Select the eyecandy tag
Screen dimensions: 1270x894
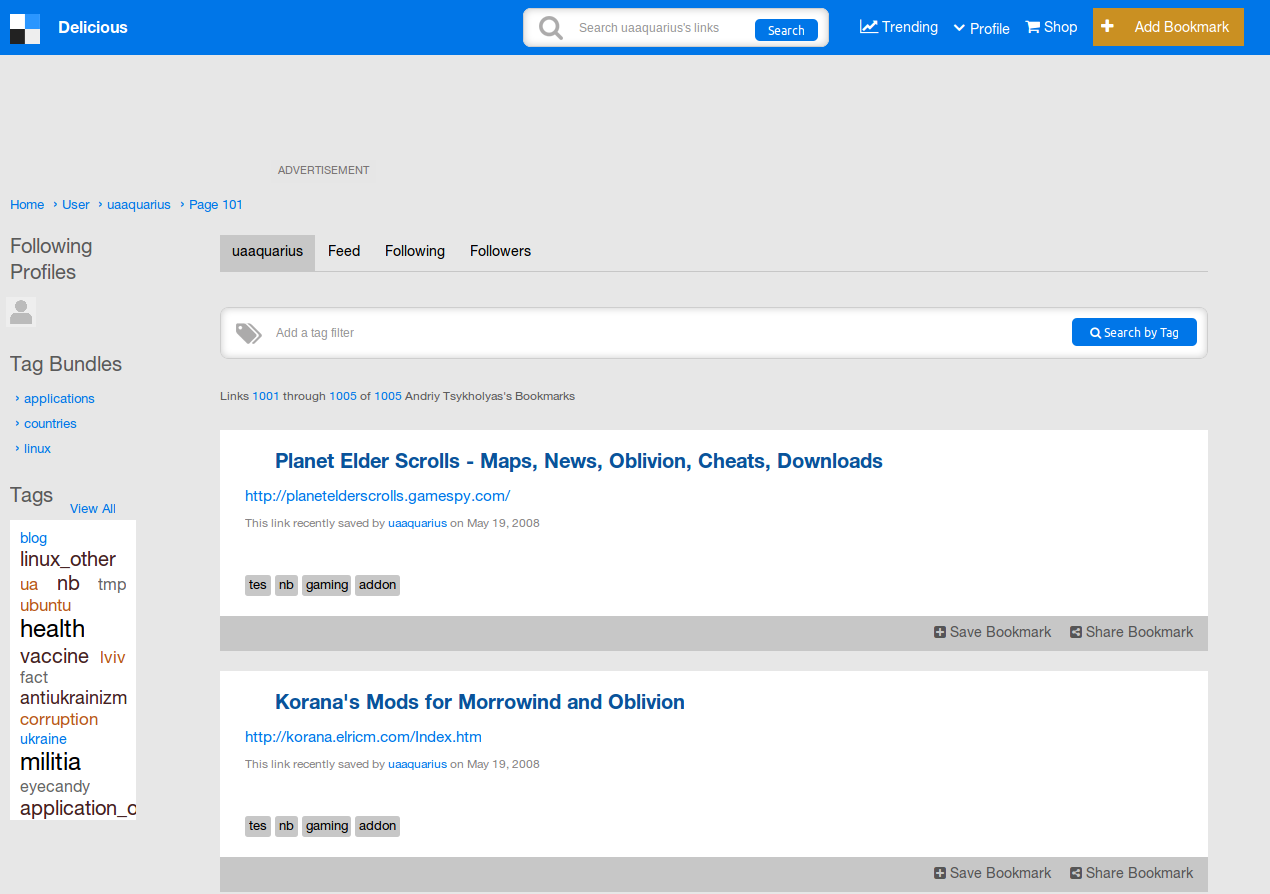tap(55, 787)
